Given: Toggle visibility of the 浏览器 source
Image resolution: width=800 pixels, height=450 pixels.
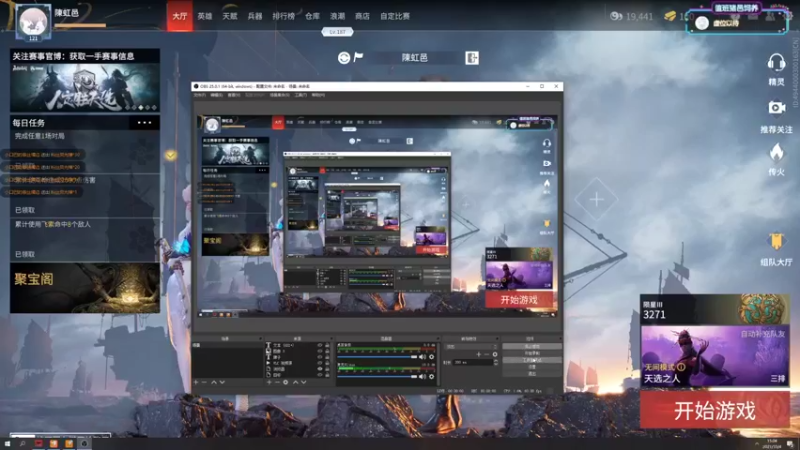Looking at the screenshot, I should pyautogui.click(x=320, y=369).
